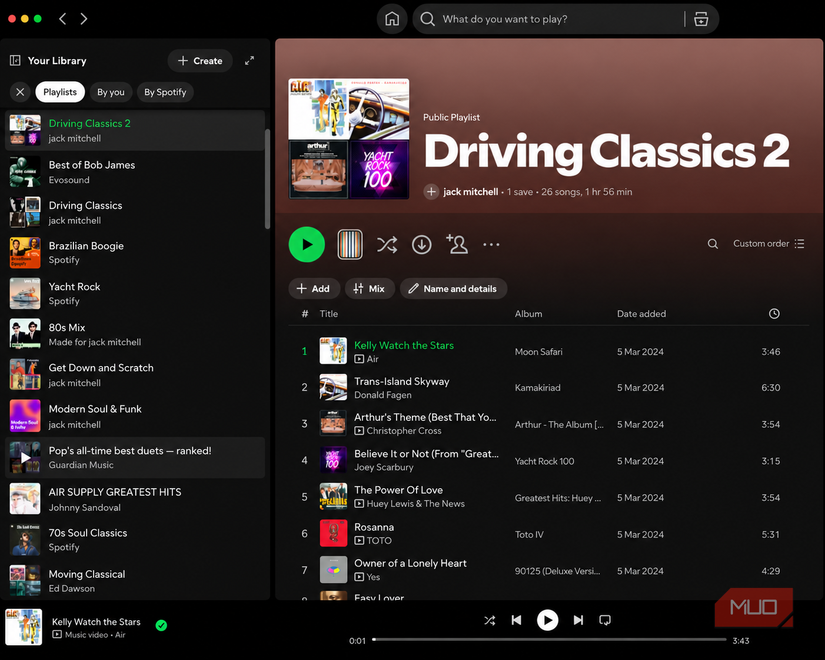This screenshot has width=825, height=660.
Task: Enable shuffle for this playlist
Action: 387,244
